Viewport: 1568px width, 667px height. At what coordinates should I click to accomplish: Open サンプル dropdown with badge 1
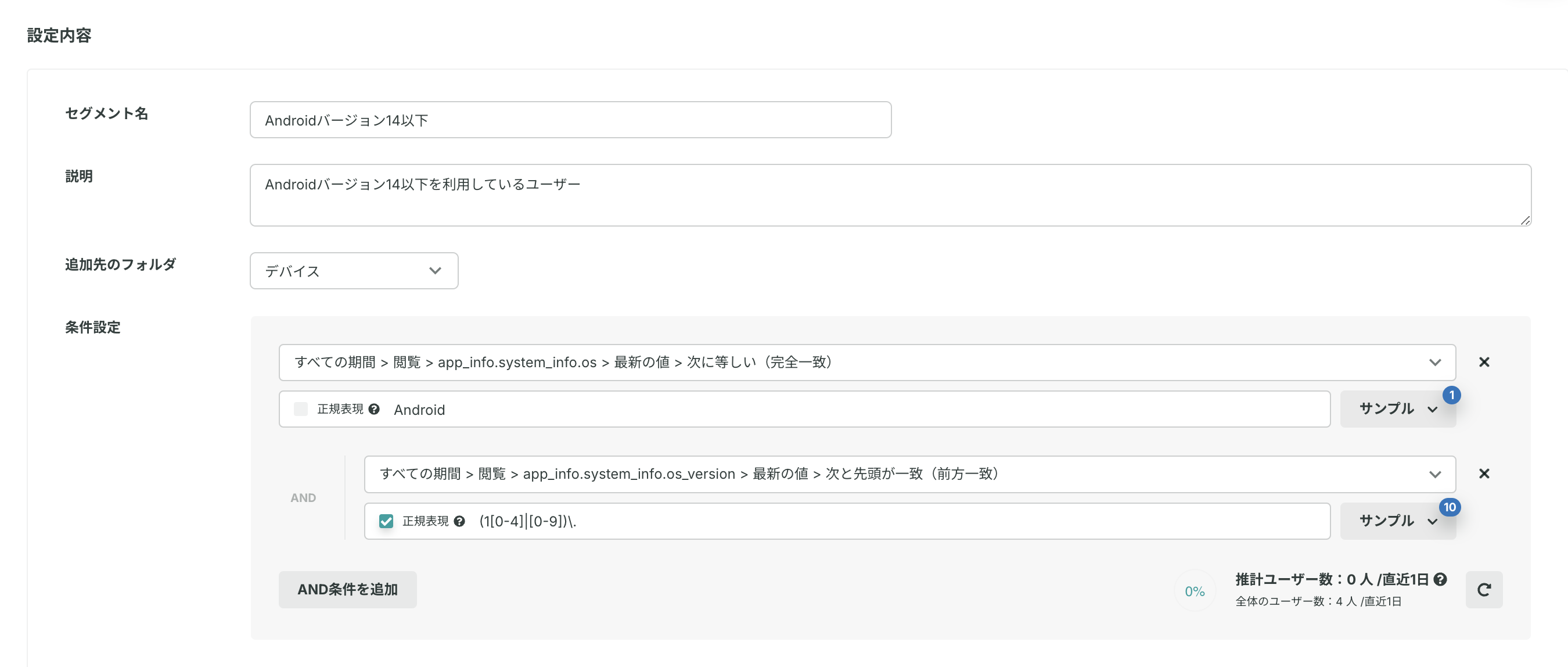tap(1398, 408)
